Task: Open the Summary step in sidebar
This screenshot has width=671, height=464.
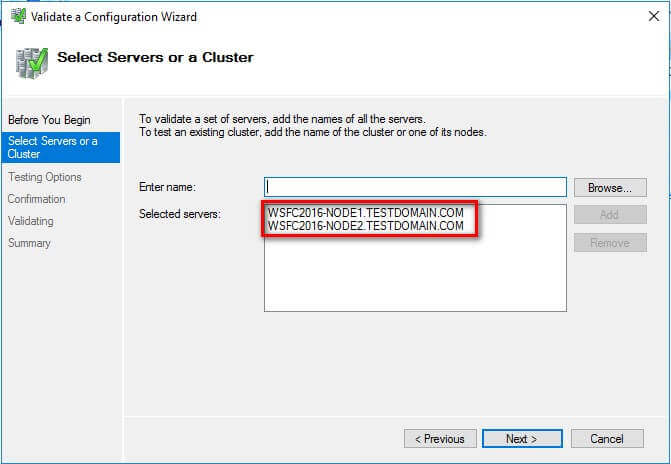Action: point(29,243)
